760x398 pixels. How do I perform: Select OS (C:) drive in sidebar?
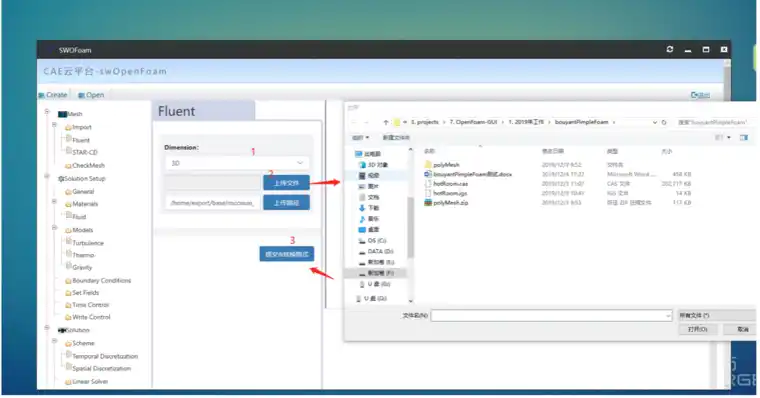point(372,240)
